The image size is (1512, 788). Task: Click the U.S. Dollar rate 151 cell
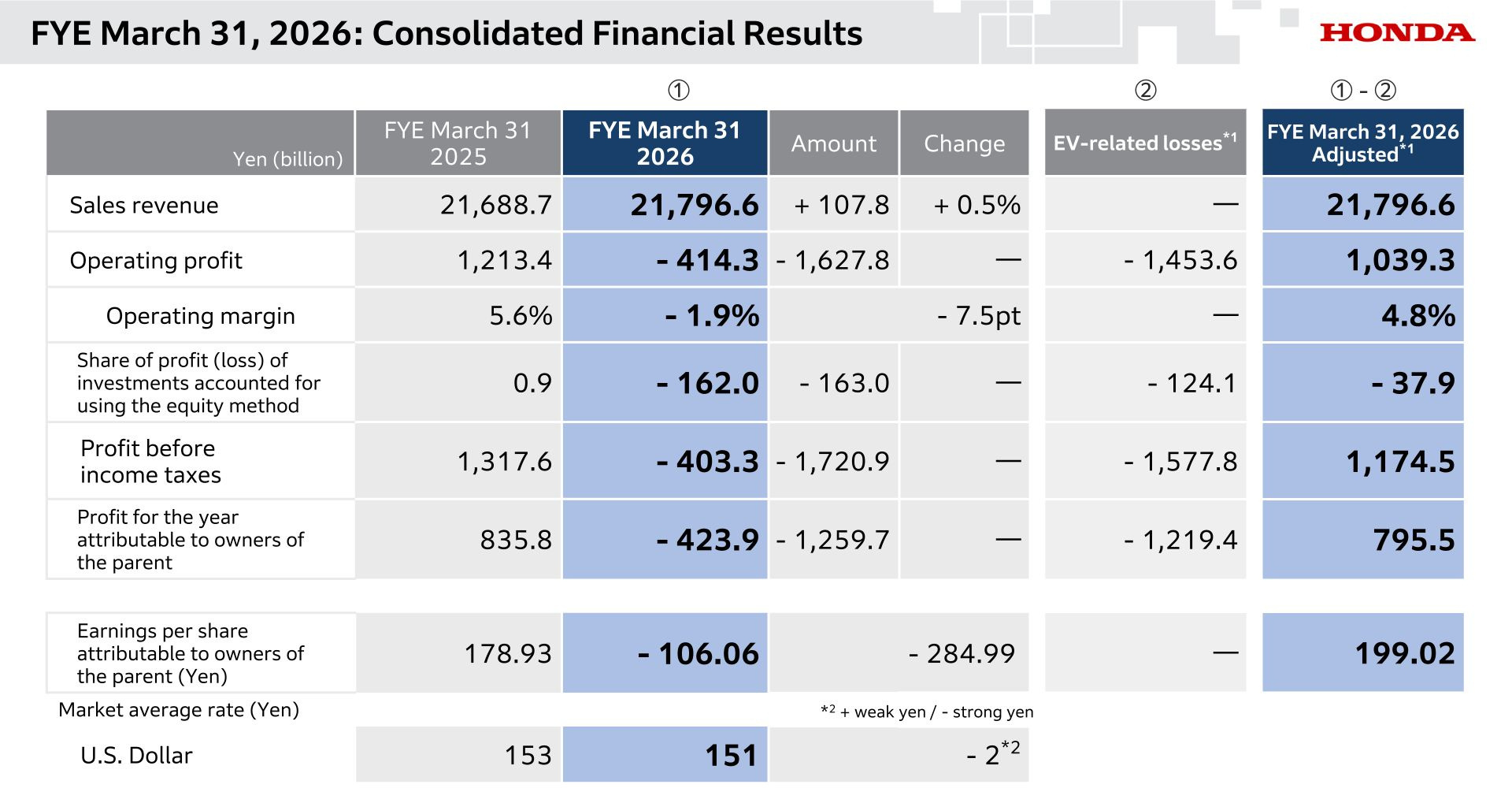(x=665, y=754)
